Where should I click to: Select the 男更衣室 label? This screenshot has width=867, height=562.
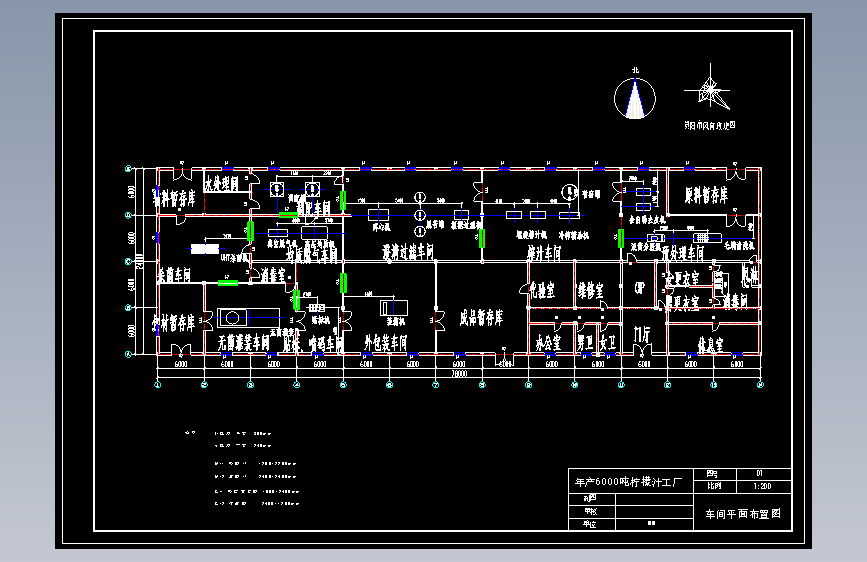682,303
